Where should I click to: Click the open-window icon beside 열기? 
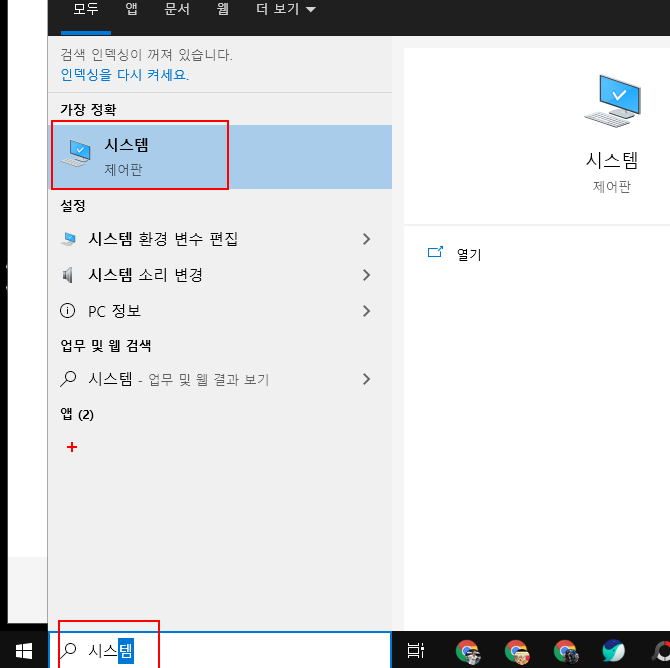coord(435,252)
